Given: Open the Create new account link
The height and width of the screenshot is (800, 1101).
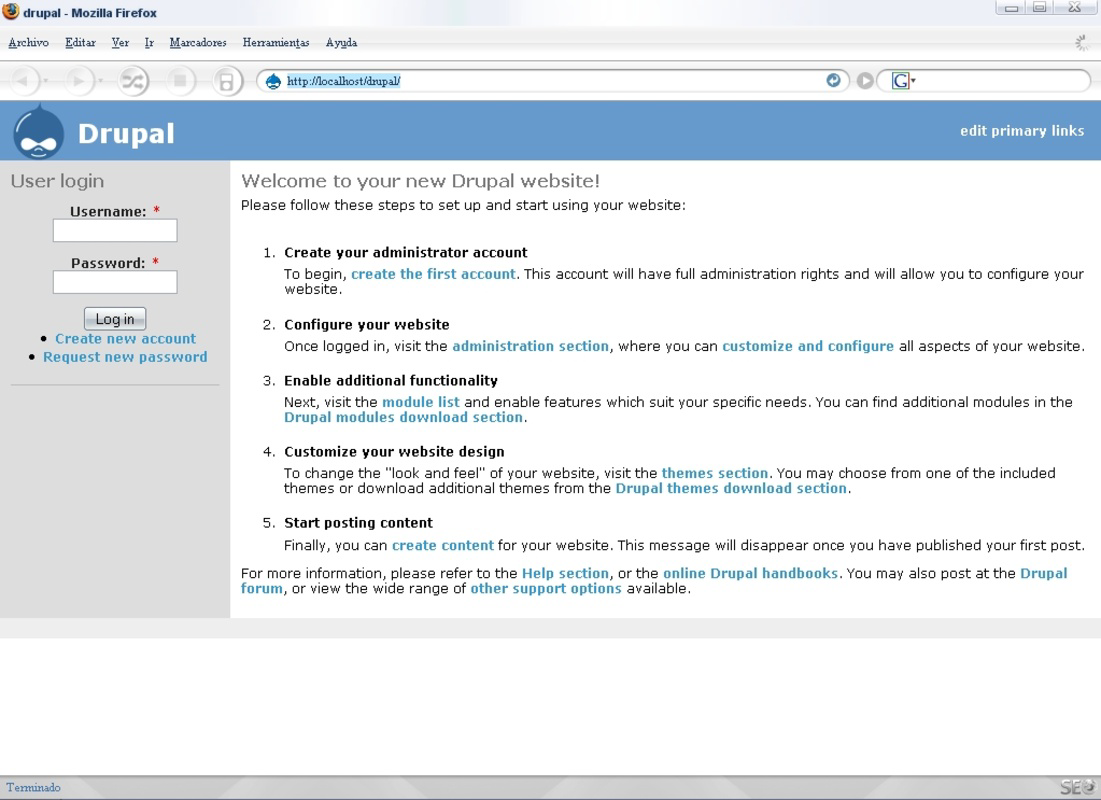Looking at the screenshot, I should 126,339.
